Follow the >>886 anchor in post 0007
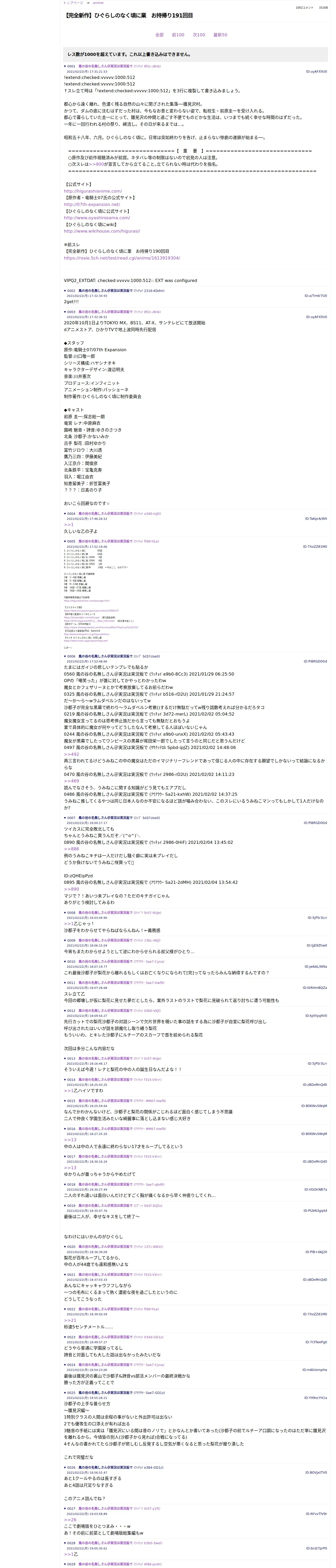 71,849
